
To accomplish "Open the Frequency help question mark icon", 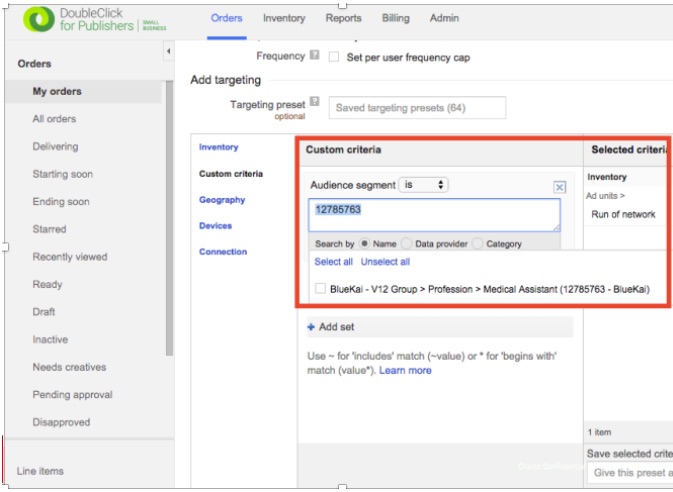I will pyautogui.click(x=315, y=55).
